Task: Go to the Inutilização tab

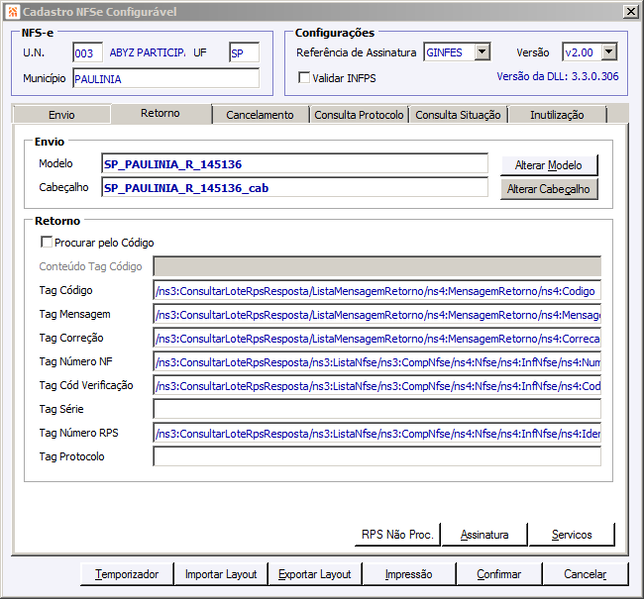Action: [557, 115]
